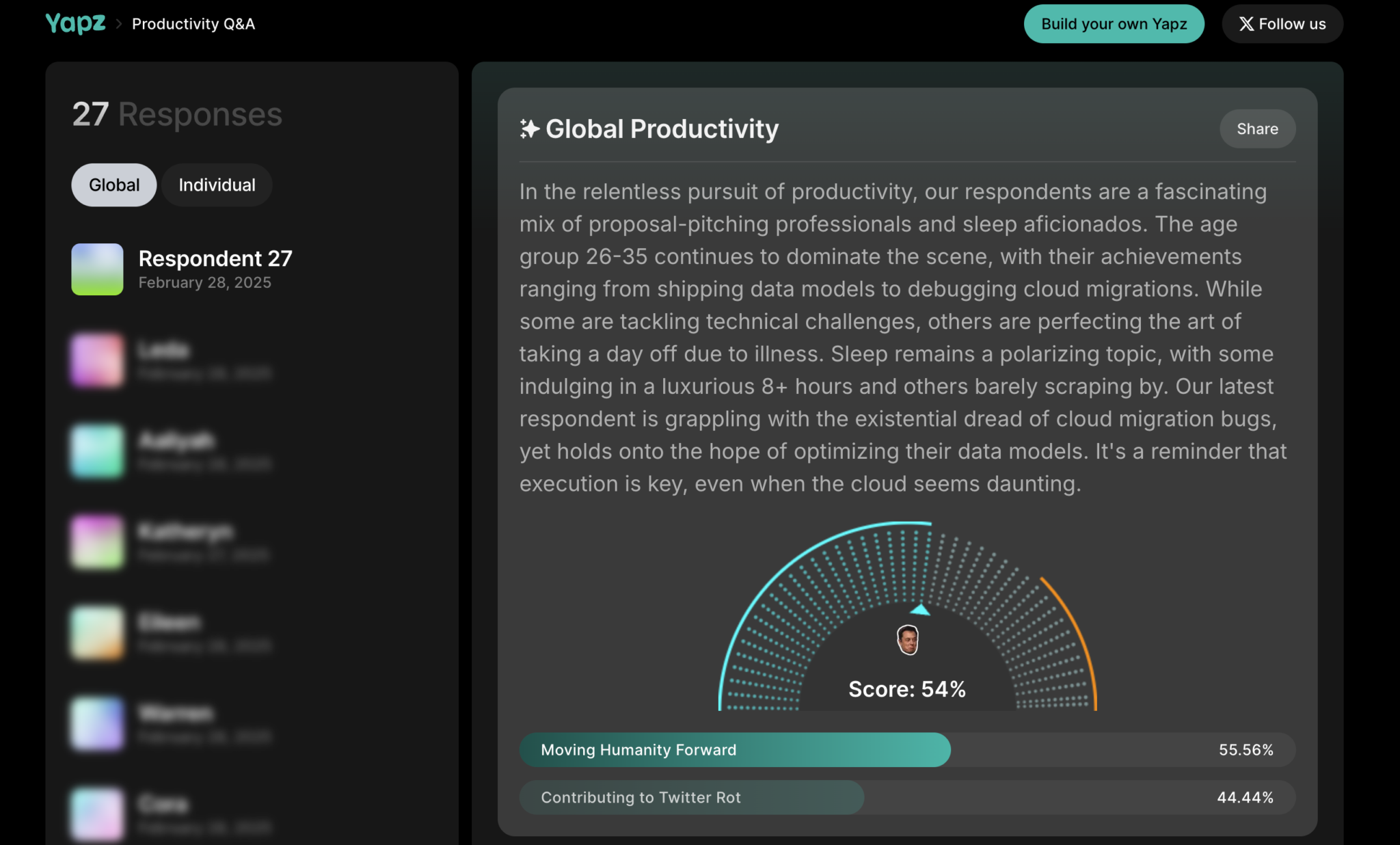Click the Elon Musk avatar on the gauge
Screen dimensions: 1400x845
[x=907, y=639]
